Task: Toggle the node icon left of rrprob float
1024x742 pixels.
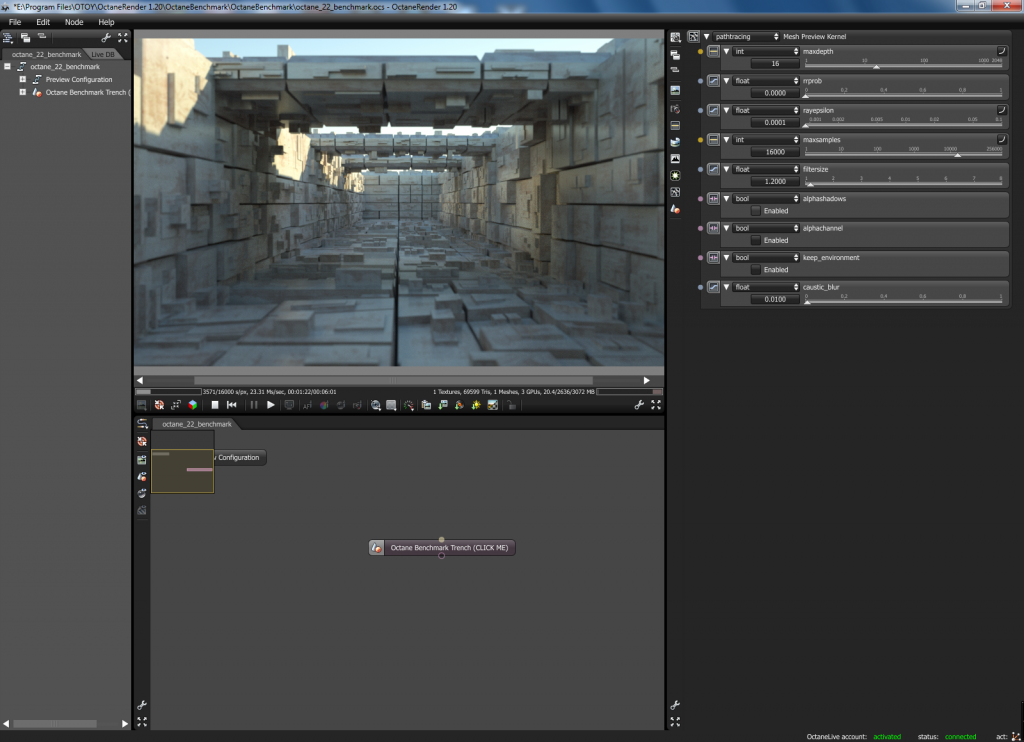Action: 713,81
